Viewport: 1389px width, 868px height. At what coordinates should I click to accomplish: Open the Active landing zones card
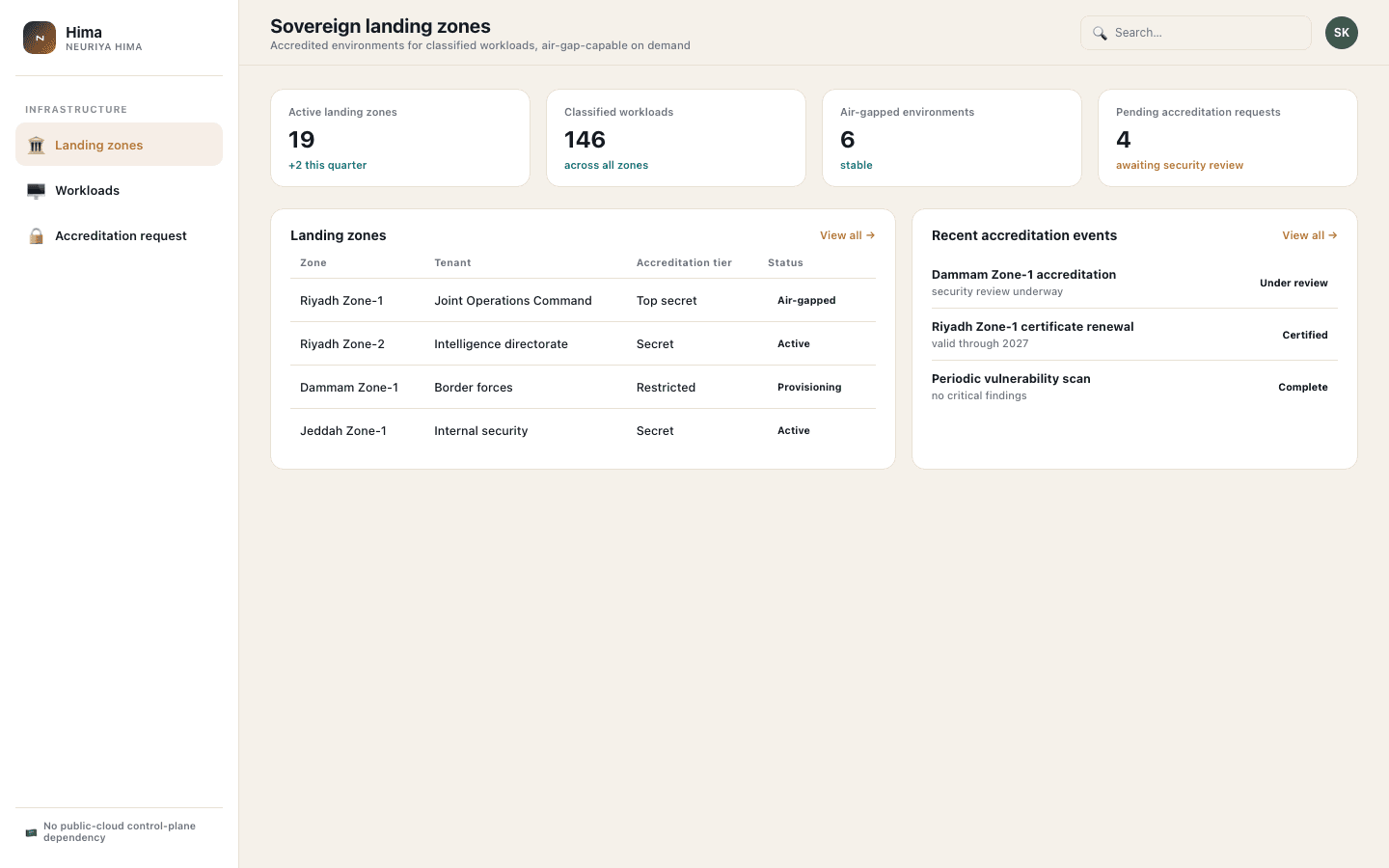point(400,138)
